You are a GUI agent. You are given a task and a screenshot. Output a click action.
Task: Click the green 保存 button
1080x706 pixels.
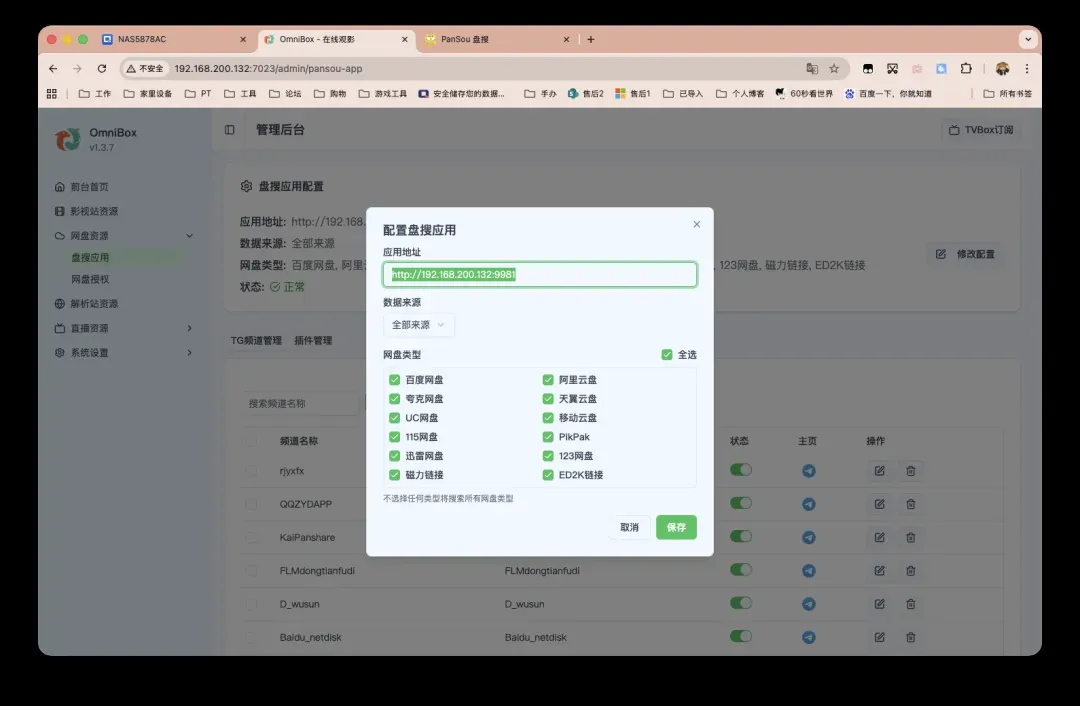tap(676, 527)
